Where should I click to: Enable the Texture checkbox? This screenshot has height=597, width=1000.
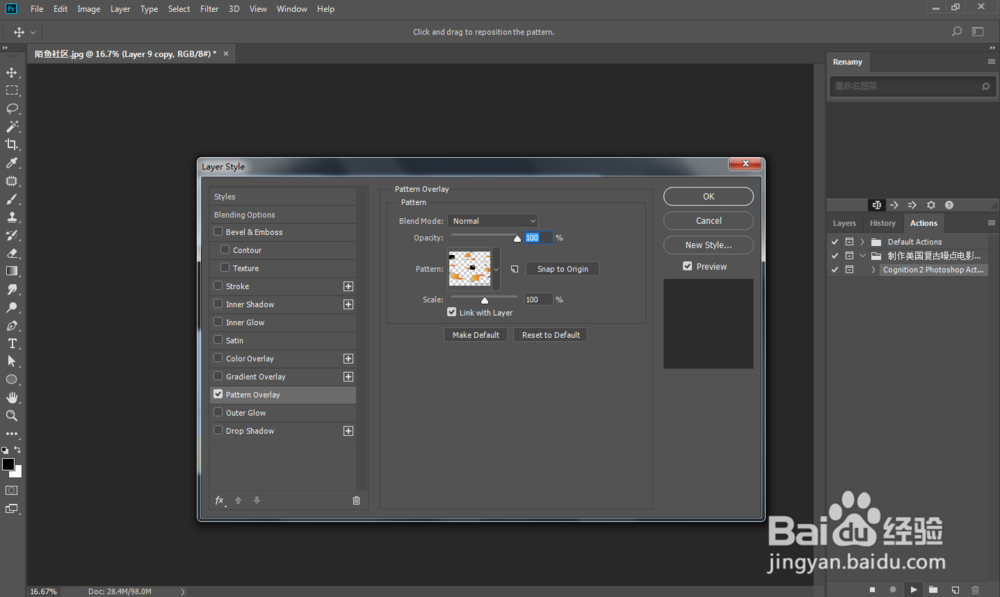coord(225,267)
